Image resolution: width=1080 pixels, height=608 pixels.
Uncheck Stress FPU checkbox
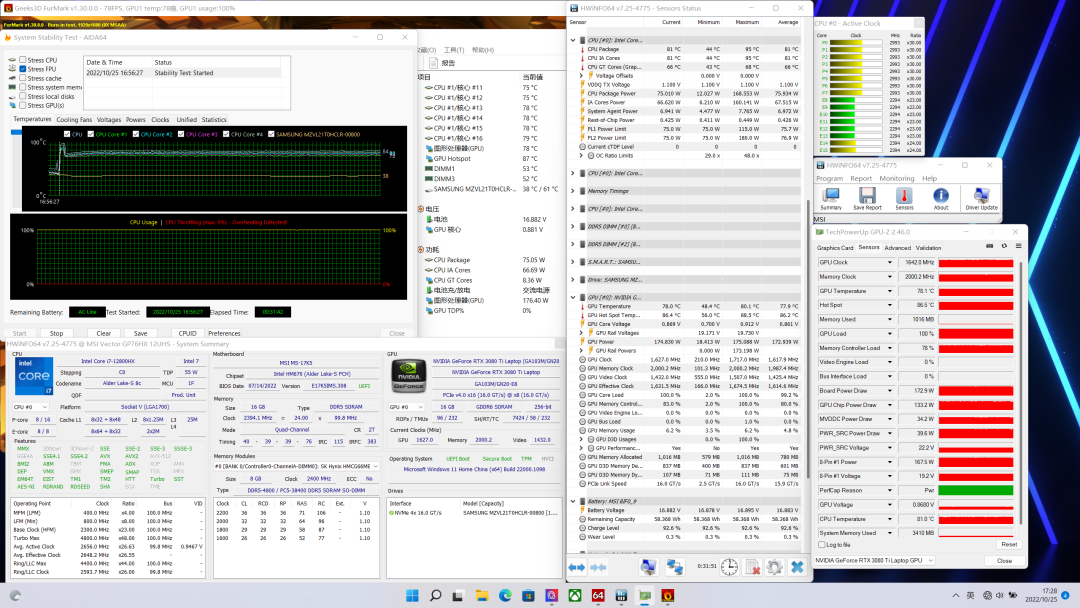(23, 69)
